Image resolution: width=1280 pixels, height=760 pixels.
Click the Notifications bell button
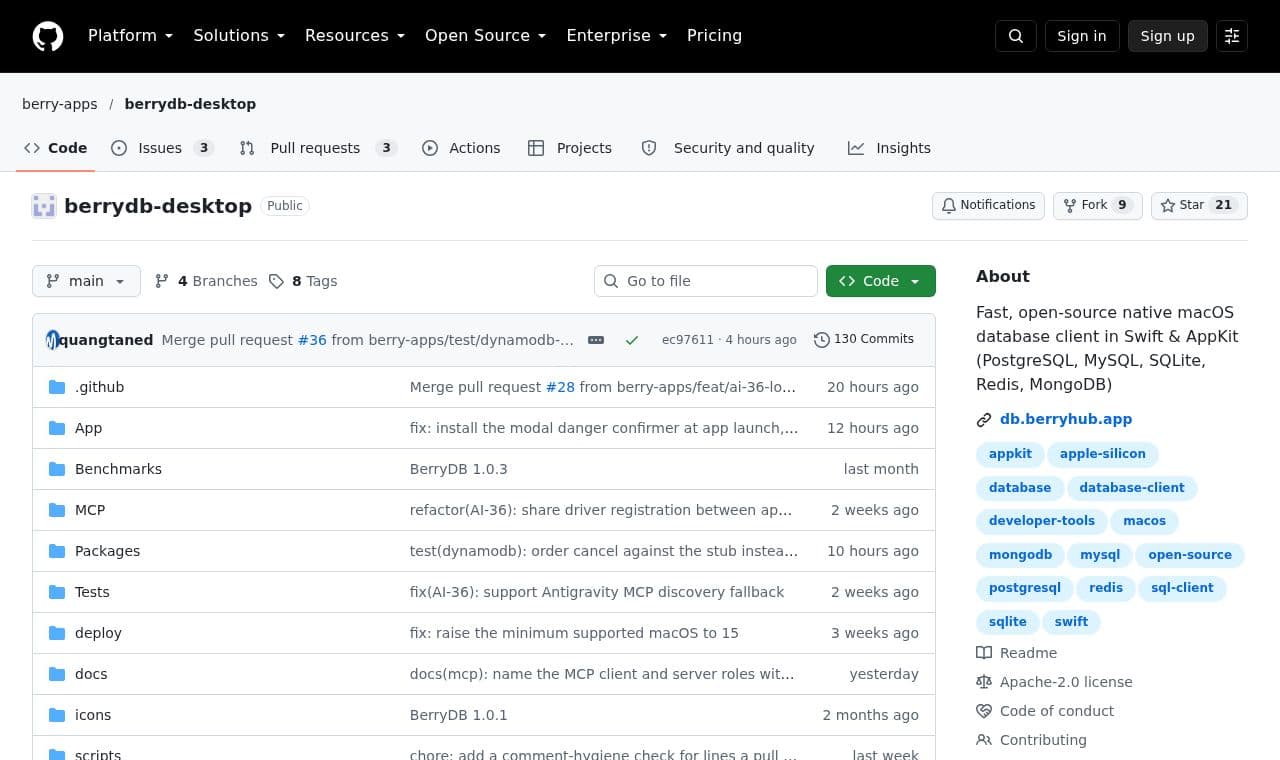(988, 205)
